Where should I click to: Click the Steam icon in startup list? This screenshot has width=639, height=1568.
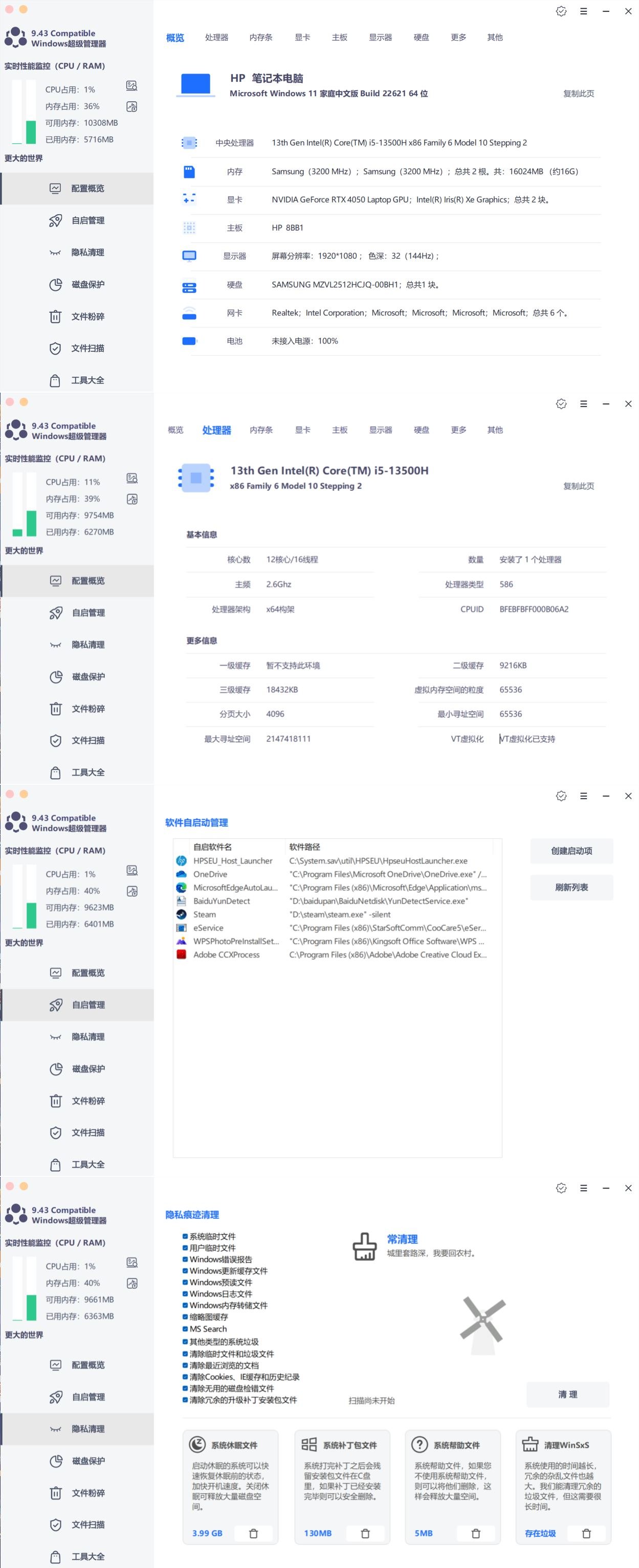click(x=181, y=914)
